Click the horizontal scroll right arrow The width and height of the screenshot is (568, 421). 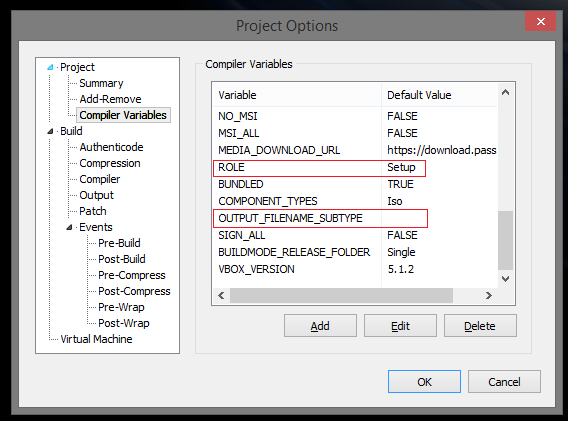click(x=489, y=296)
